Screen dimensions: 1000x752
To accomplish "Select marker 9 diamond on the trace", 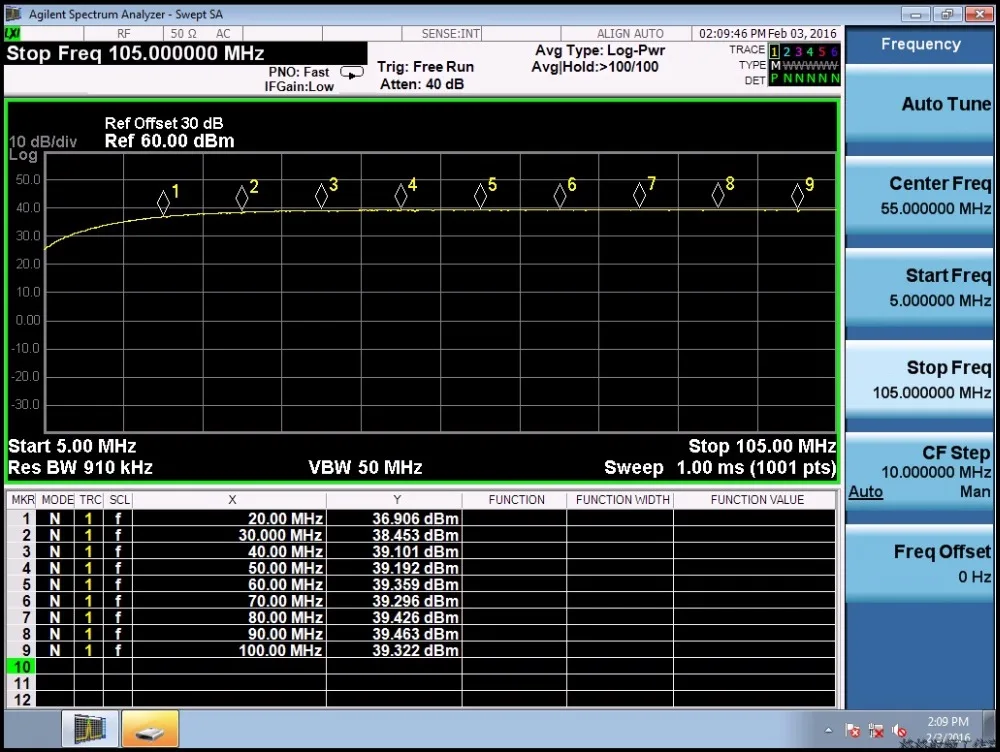I will [797, 195].
